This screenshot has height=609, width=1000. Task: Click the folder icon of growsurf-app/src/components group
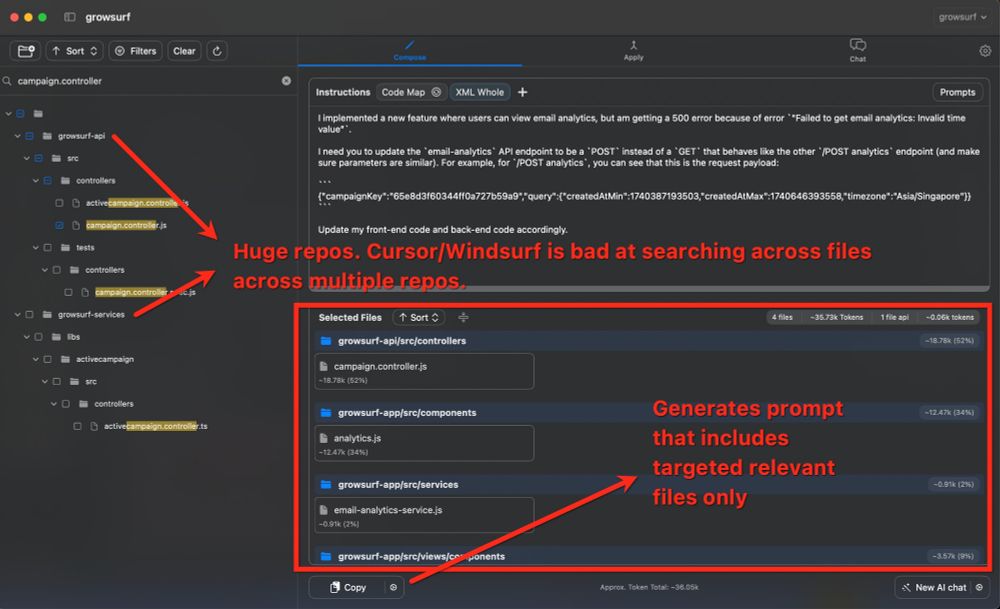(x=326, y=413)
